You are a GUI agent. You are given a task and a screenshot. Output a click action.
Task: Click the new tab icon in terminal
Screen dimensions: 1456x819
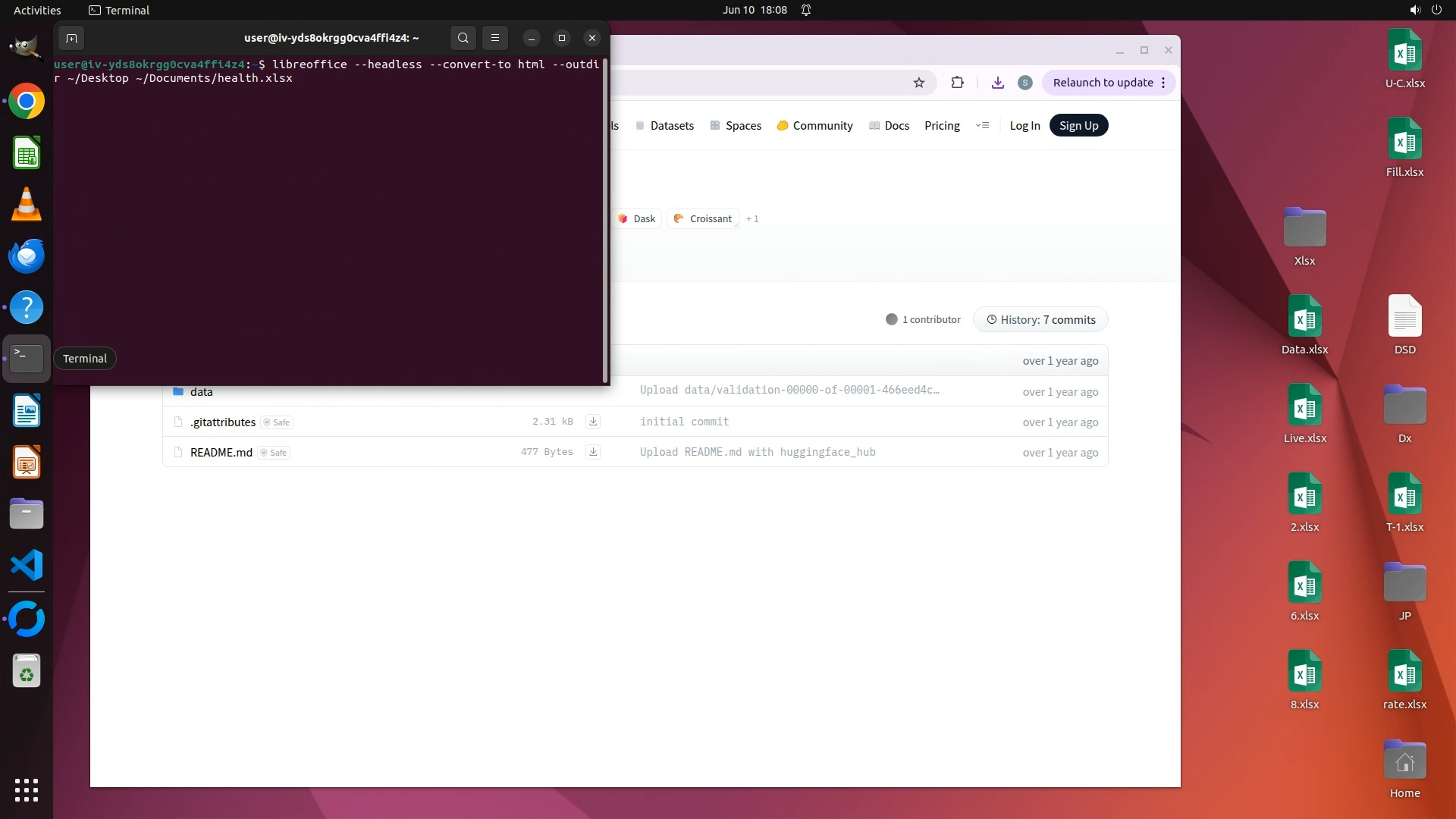click(71, 38)
